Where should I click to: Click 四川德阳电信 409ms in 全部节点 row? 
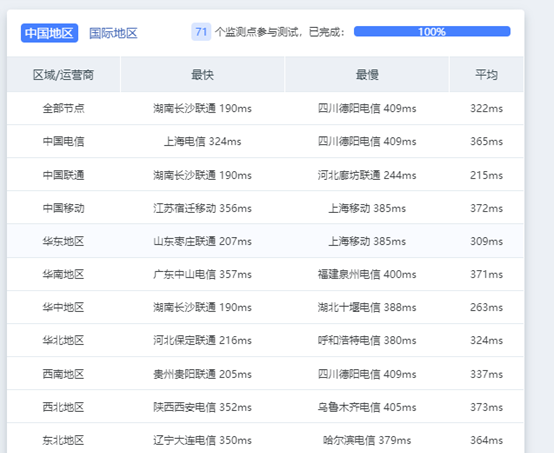(367, 108)
